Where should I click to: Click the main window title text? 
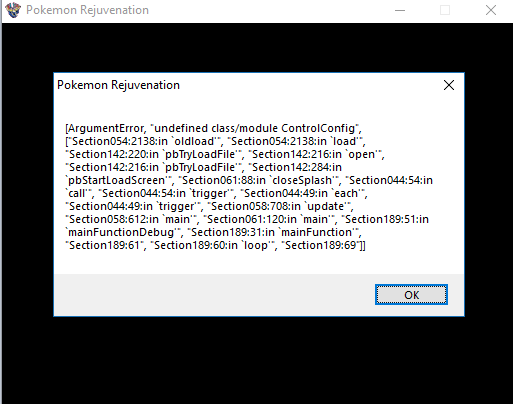[87, 10]
